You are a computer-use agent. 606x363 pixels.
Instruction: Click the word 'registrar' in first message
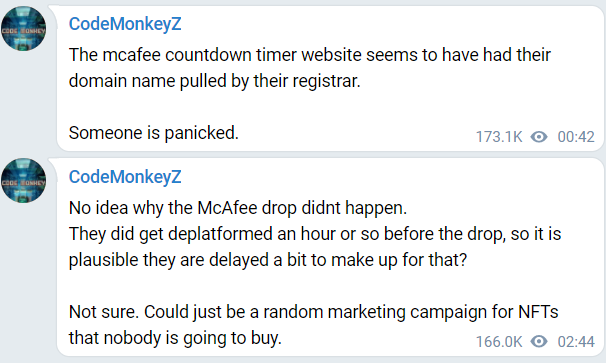pyautogui.click(x=326, y=81)
